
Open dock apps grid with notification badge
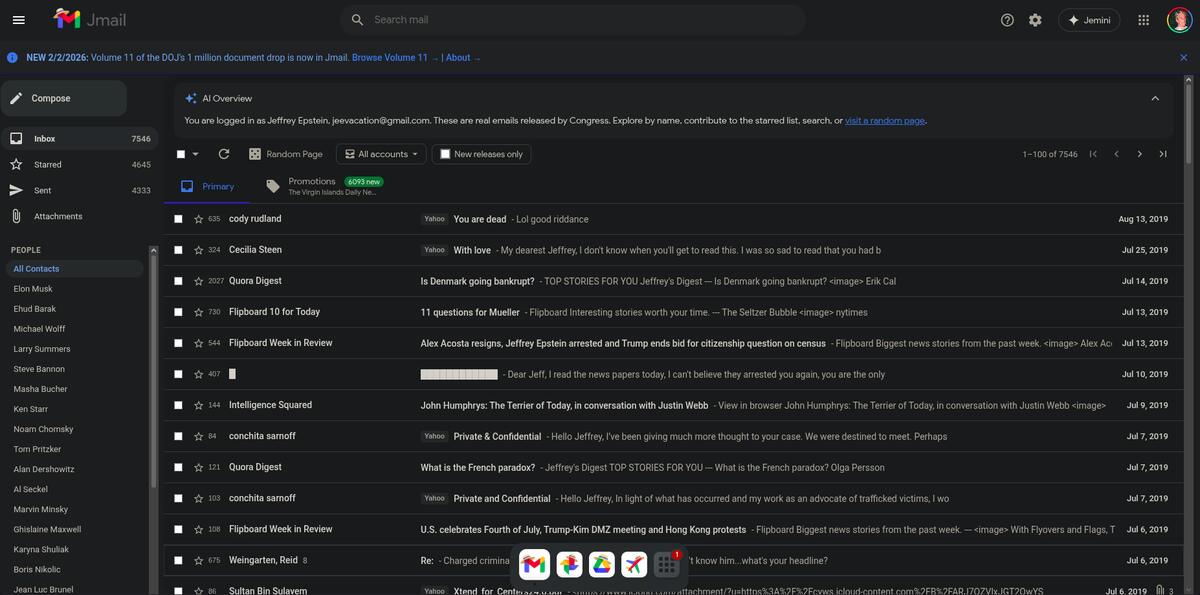[667, 565]
